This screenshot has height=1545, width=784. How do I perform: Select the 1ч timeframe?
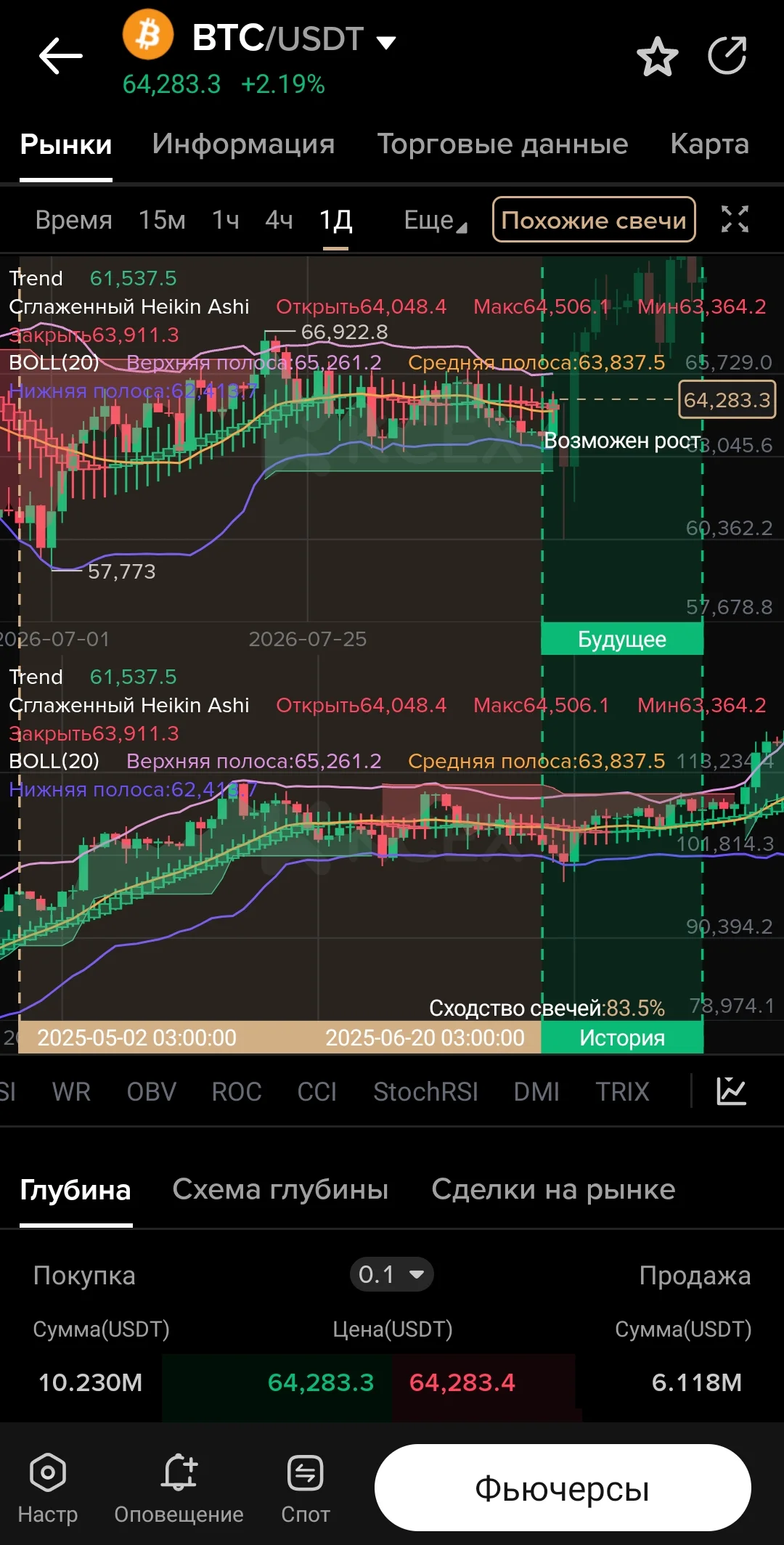(226, 220)
